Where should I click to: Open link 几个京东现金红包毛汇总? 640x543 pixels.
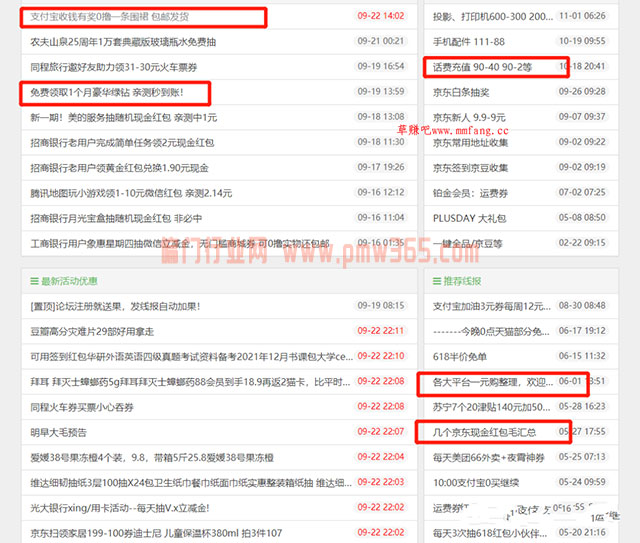pos(484,433)
